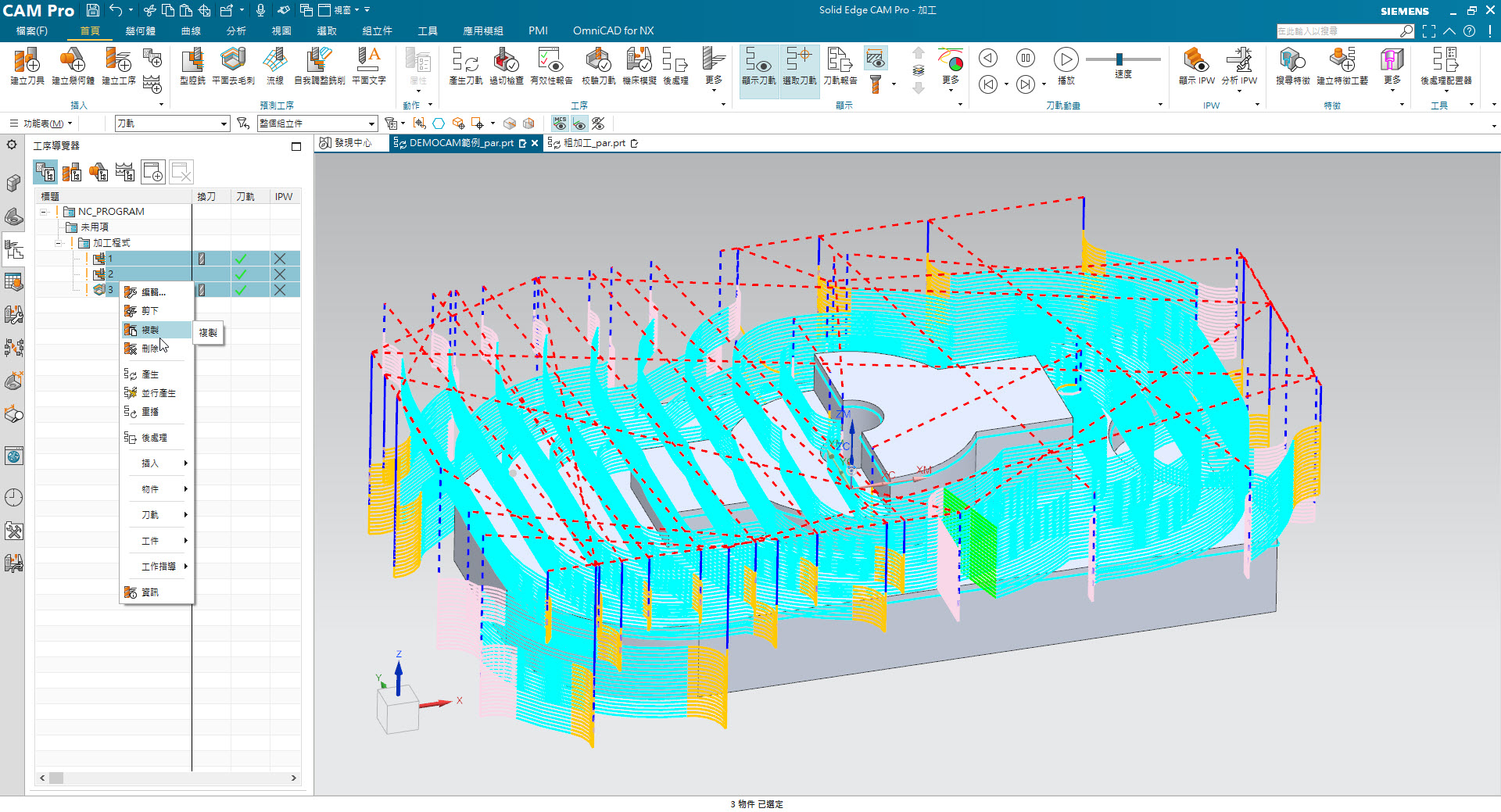
Task: Click the 建立刀具 (Create Tool) icon
Action: (27, 66)
